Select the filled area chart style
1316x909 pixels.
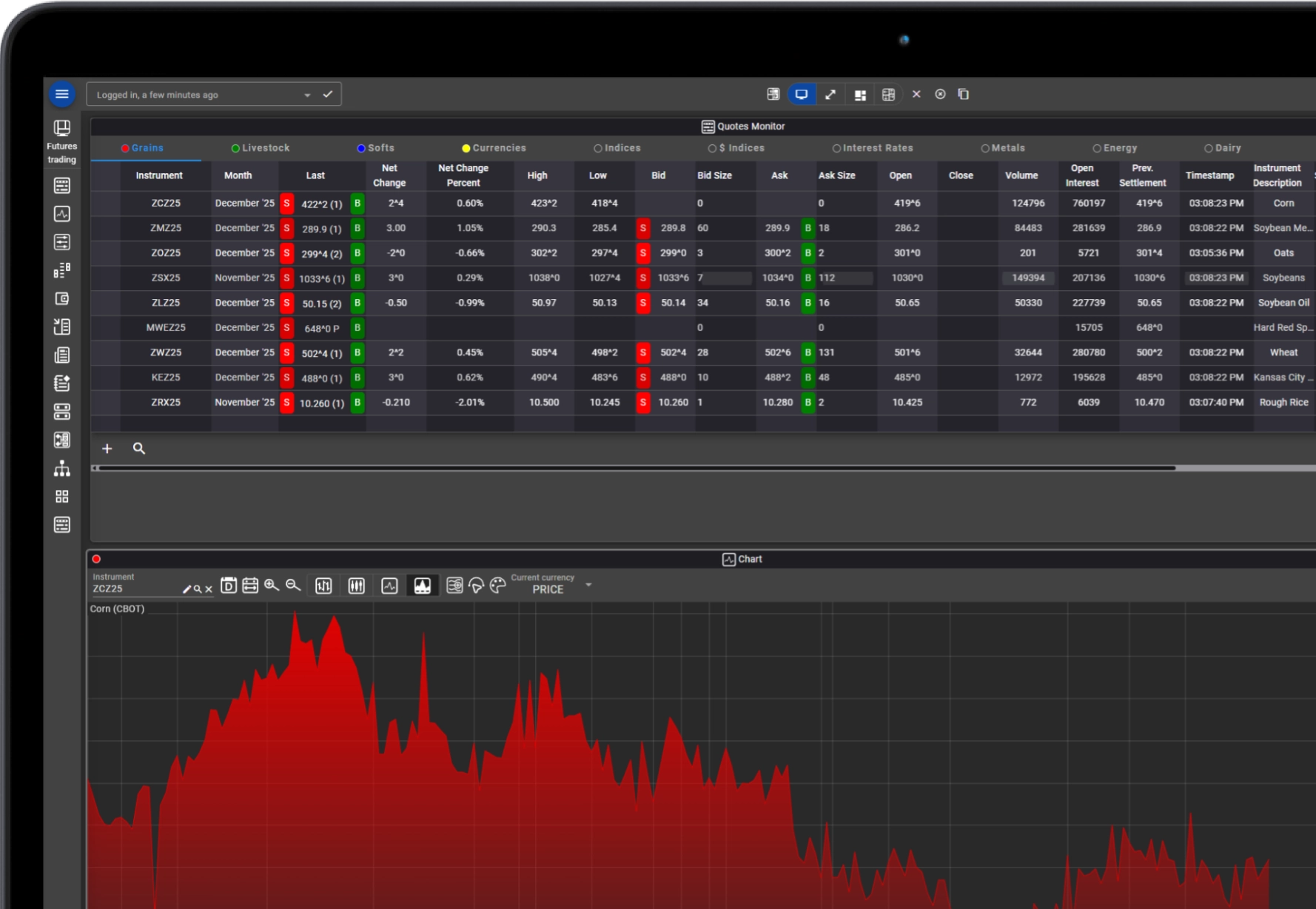coord(422,586)
